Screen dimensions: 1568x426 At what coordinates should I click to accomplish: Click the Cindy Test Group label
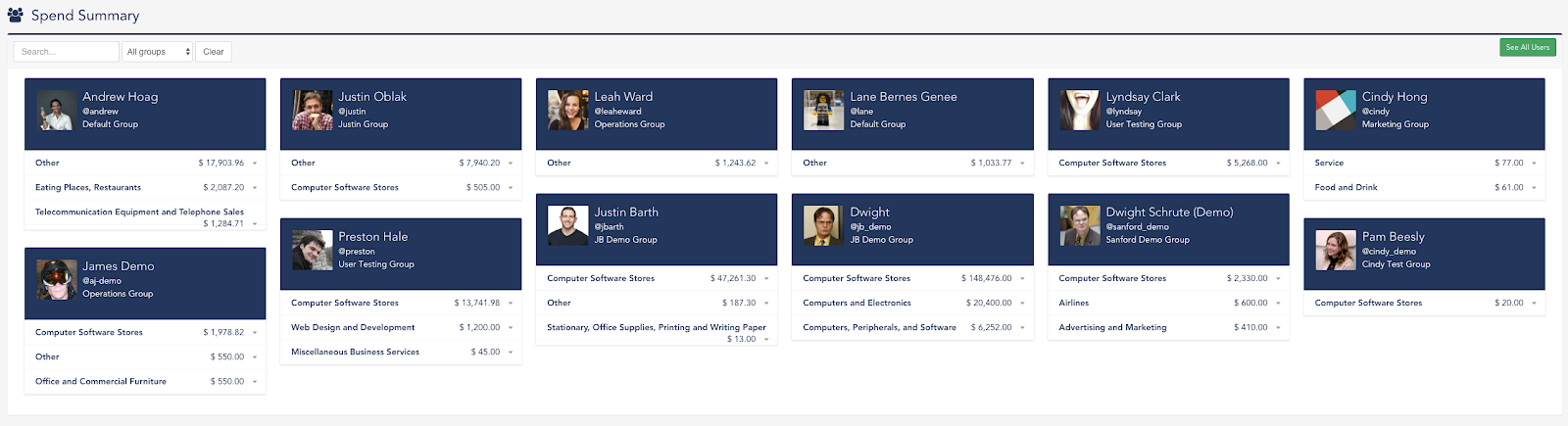coord(1396,264)
